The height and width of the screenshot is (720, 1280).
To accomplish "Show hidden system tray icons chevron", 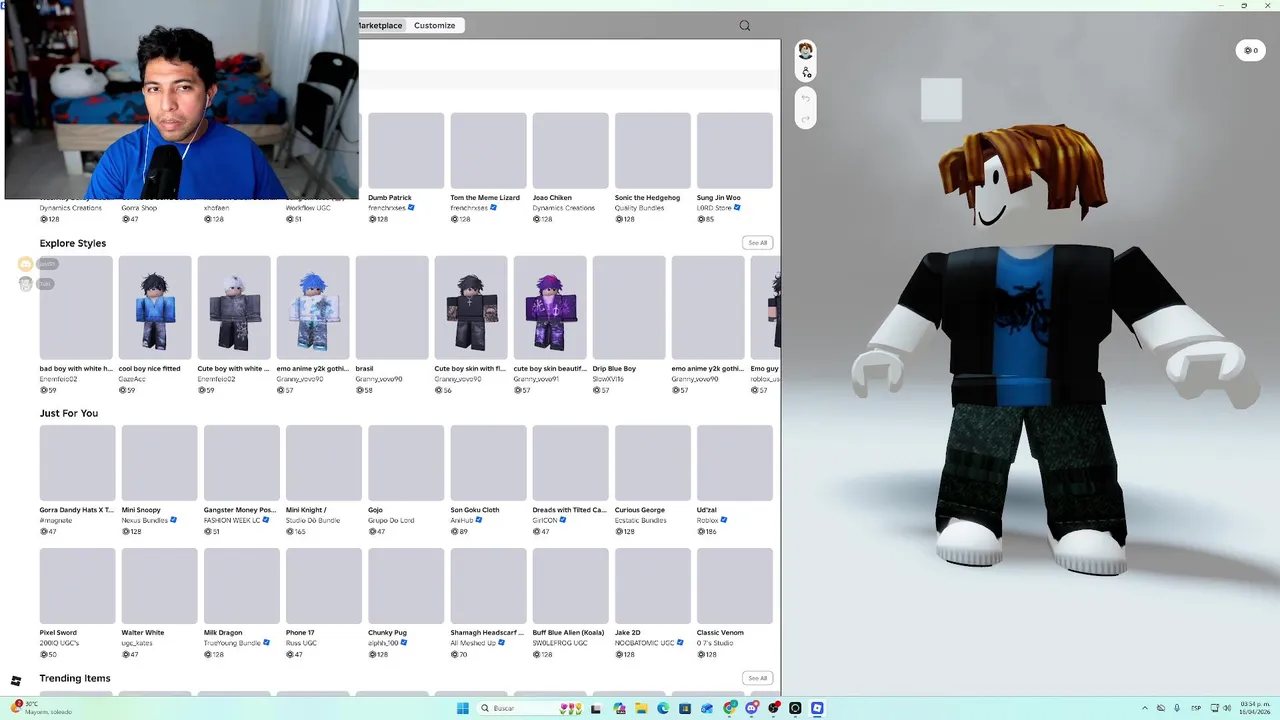I will click(x=1145, y=708).
